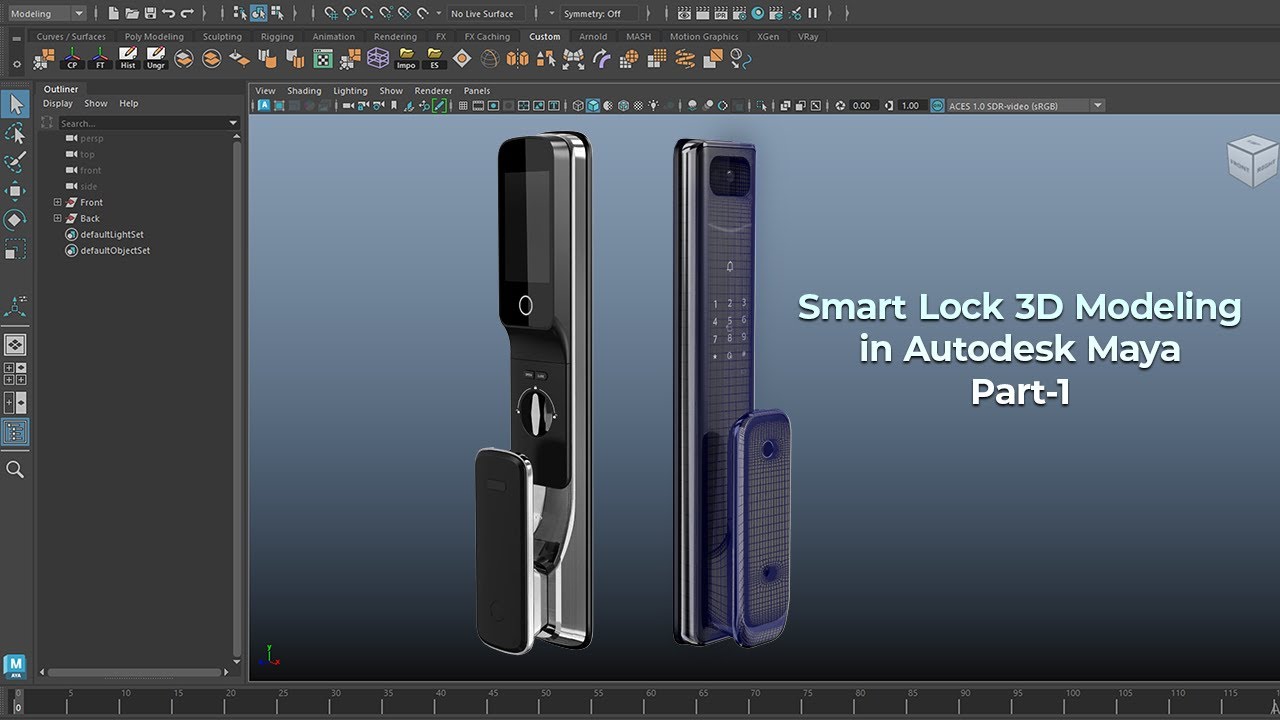Screen dimensions: 1280x720
Task: Click the Hist shelf button
Action: (127, 58)
